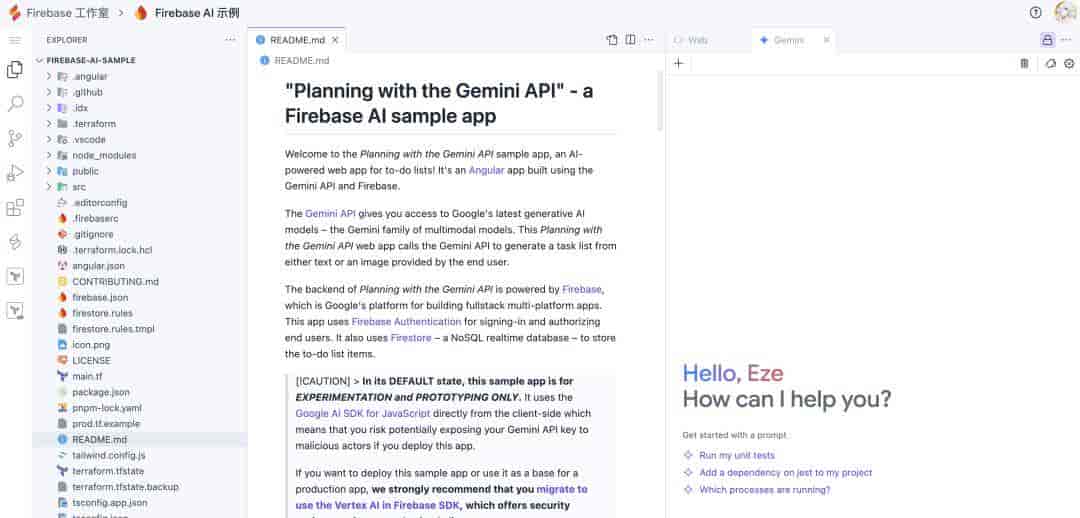1080x518 pixels.
Task: Open the Firebase Studio icon in activity bar
Action: click(x=14, y=242)
